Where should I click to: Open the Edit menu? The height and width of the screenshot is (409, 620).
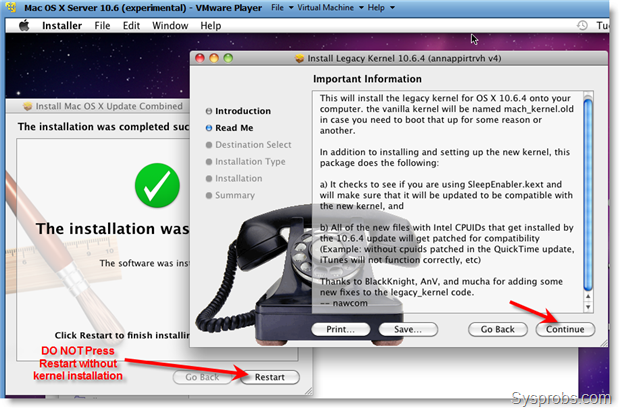pos(131,26)
